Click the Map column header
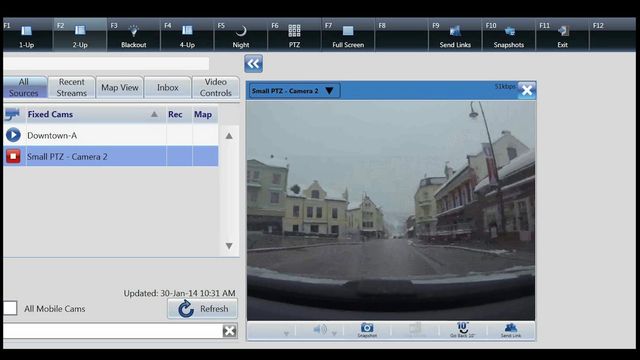 tap(203, 114)
